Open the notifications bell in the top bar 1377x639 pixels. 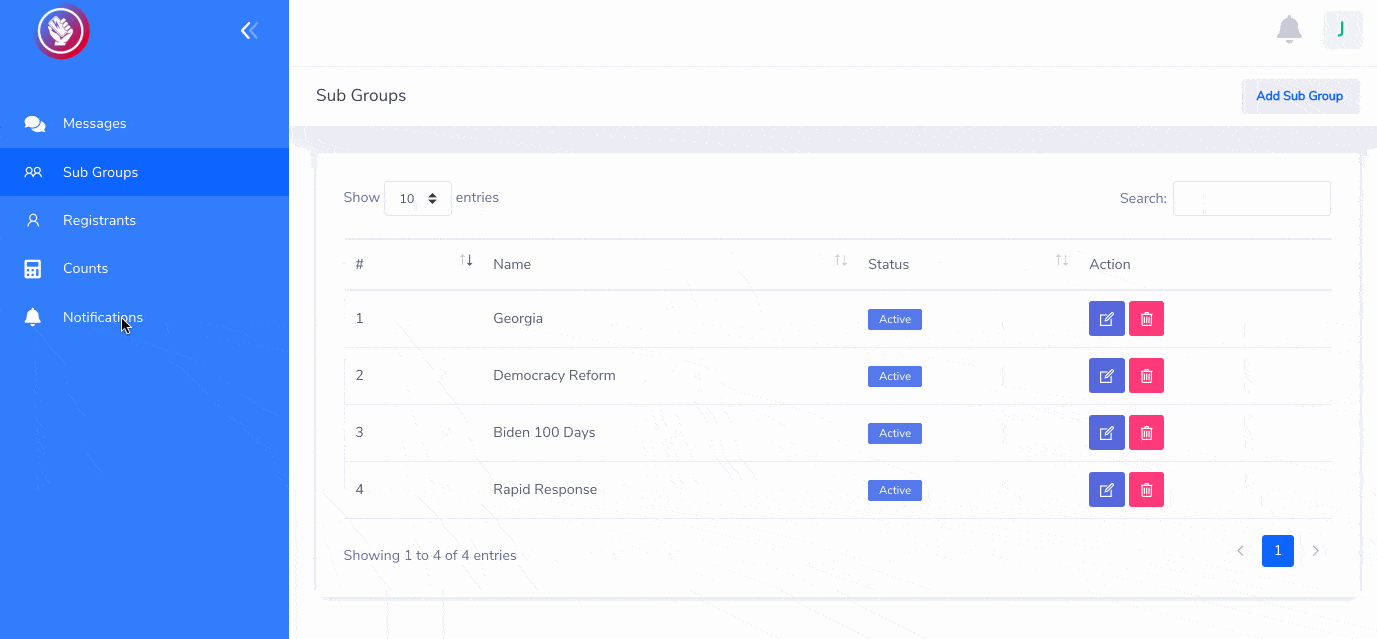pyautogui.click(x=1289, y=30)
